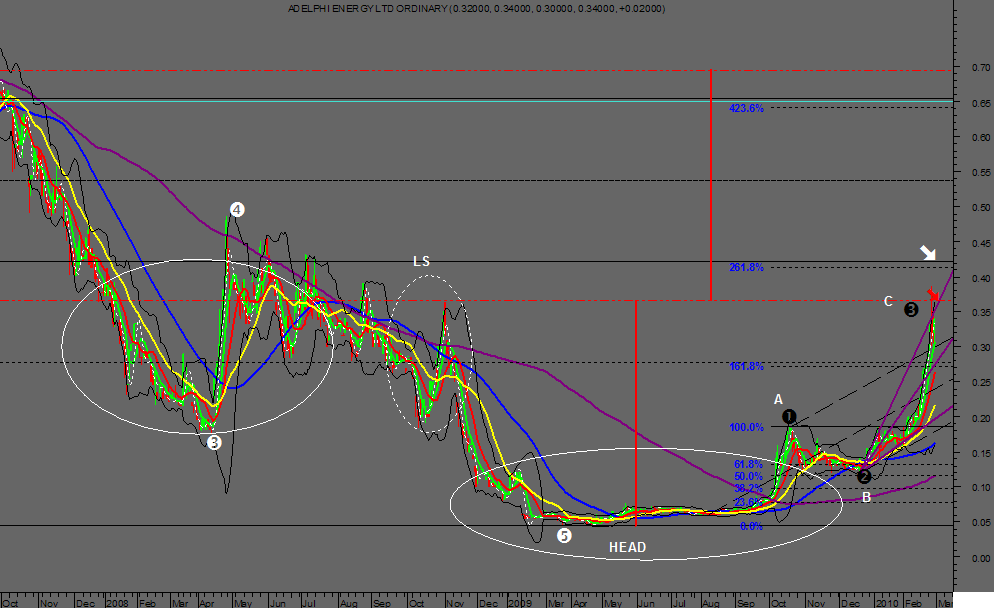Click the HEAD pattern annotation text

point(628,547)
